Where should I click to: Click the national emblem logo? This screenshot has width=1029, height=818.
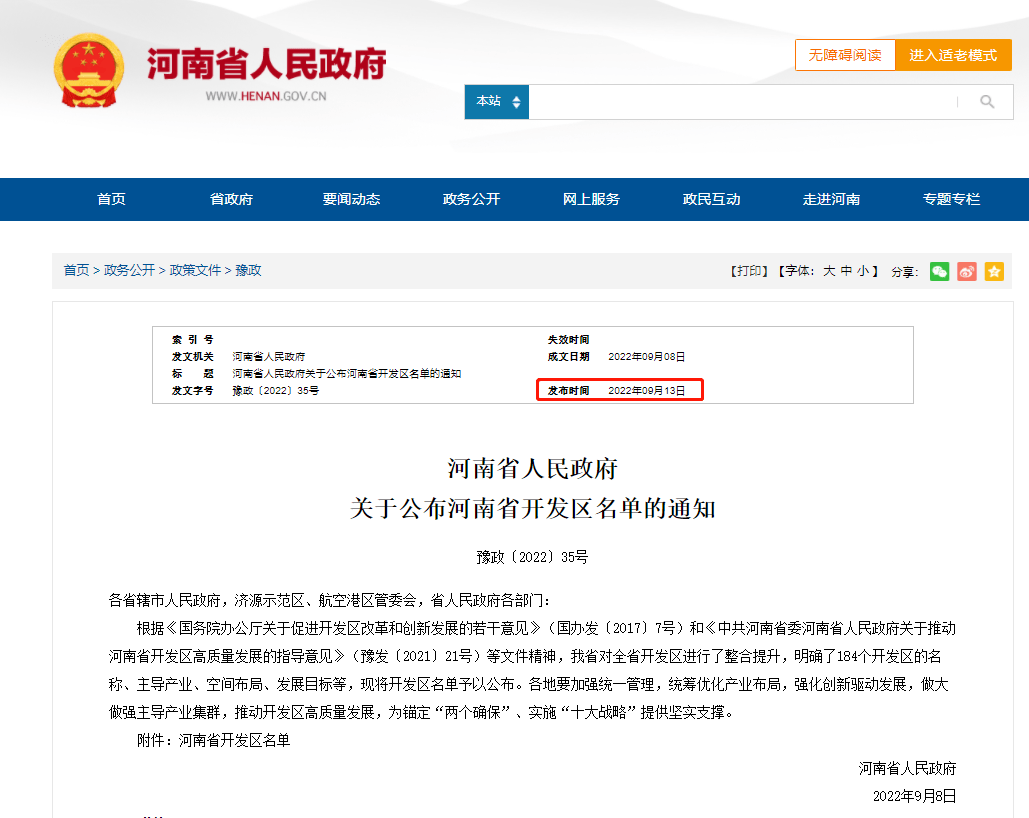[x=89, y=70]
